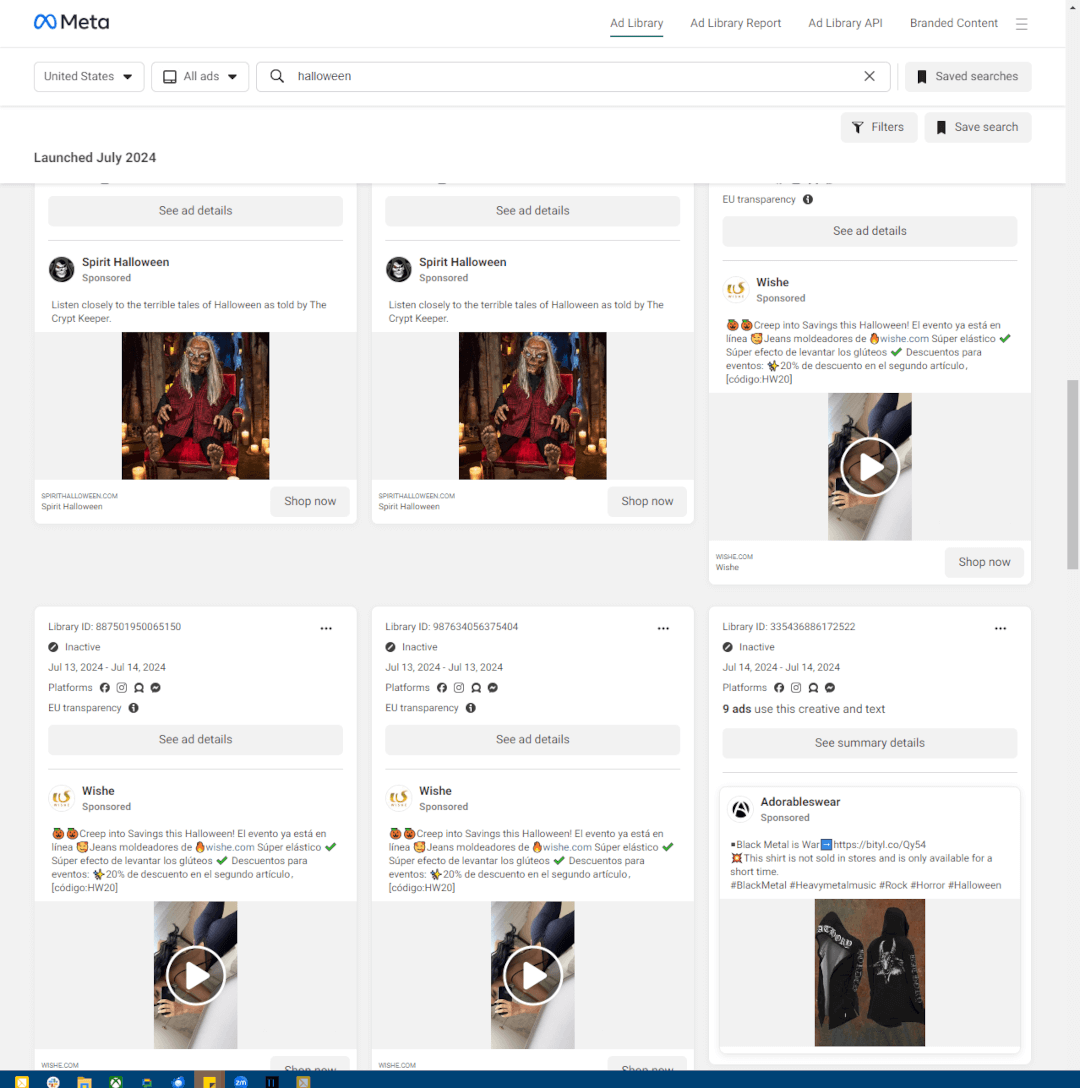Screen dimensions: 1080x1088
Task: See ad details for Library ID 987634056375404
Action: (532, 740)
